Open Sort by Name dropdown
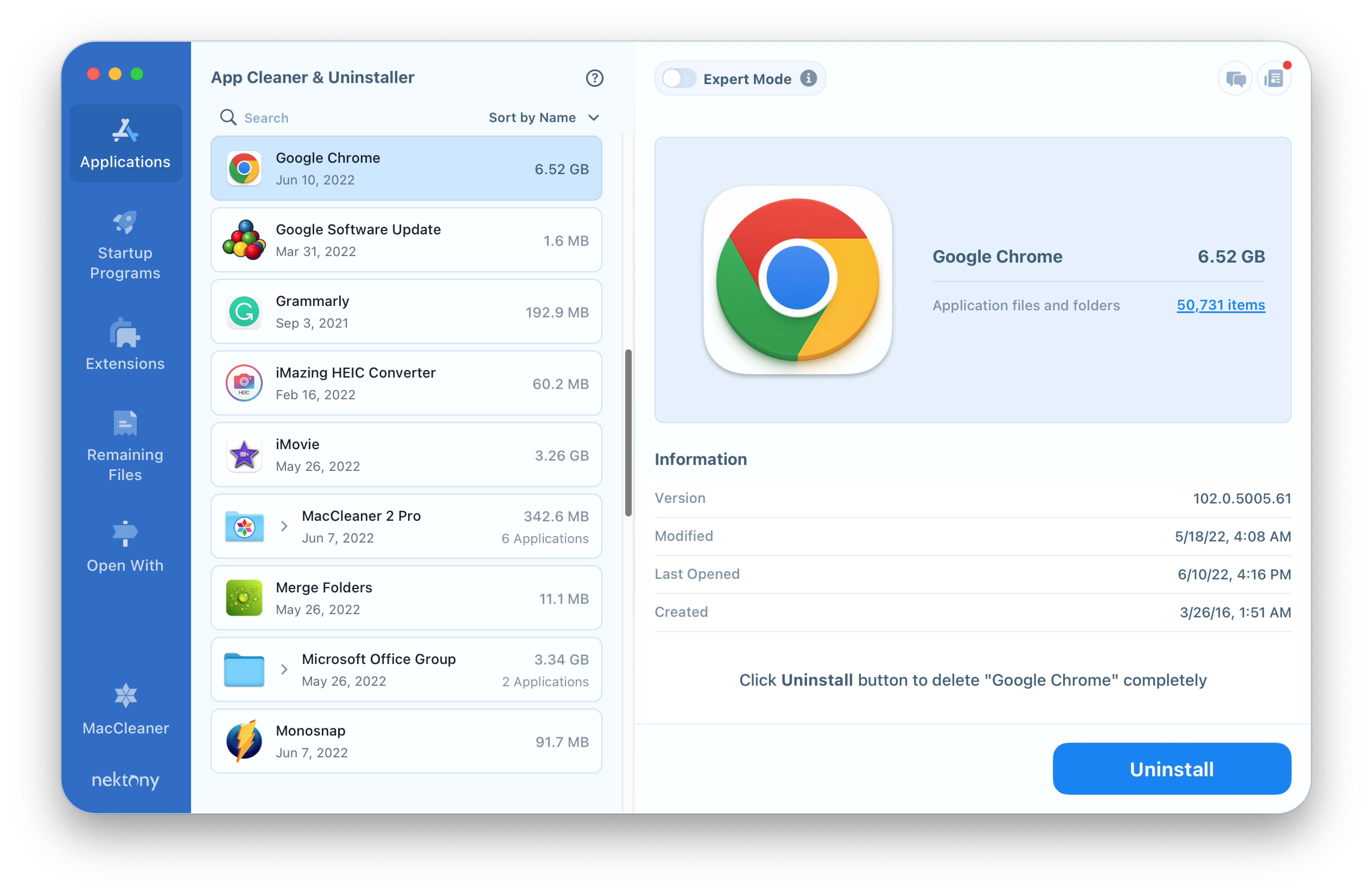This screenshot has width=1372, height=894. tap(543, 117)
